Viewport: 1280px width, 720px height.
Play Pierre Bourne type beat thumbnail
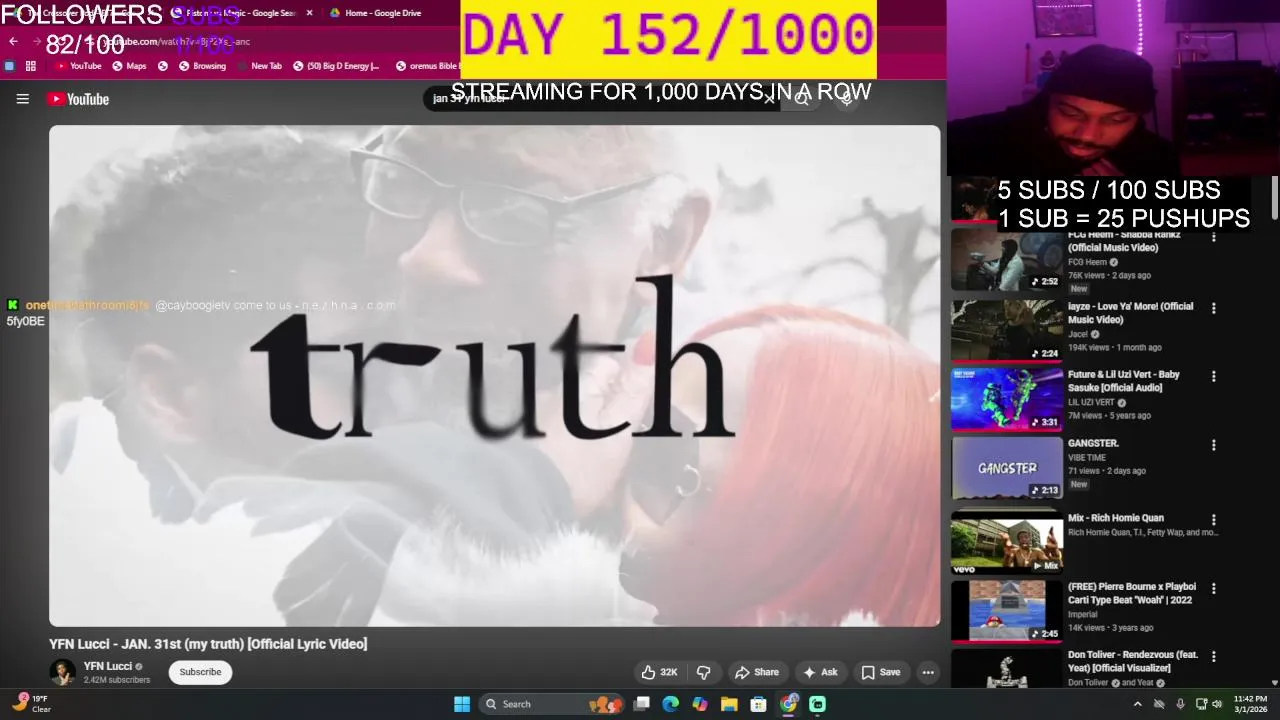(1007, 610)
